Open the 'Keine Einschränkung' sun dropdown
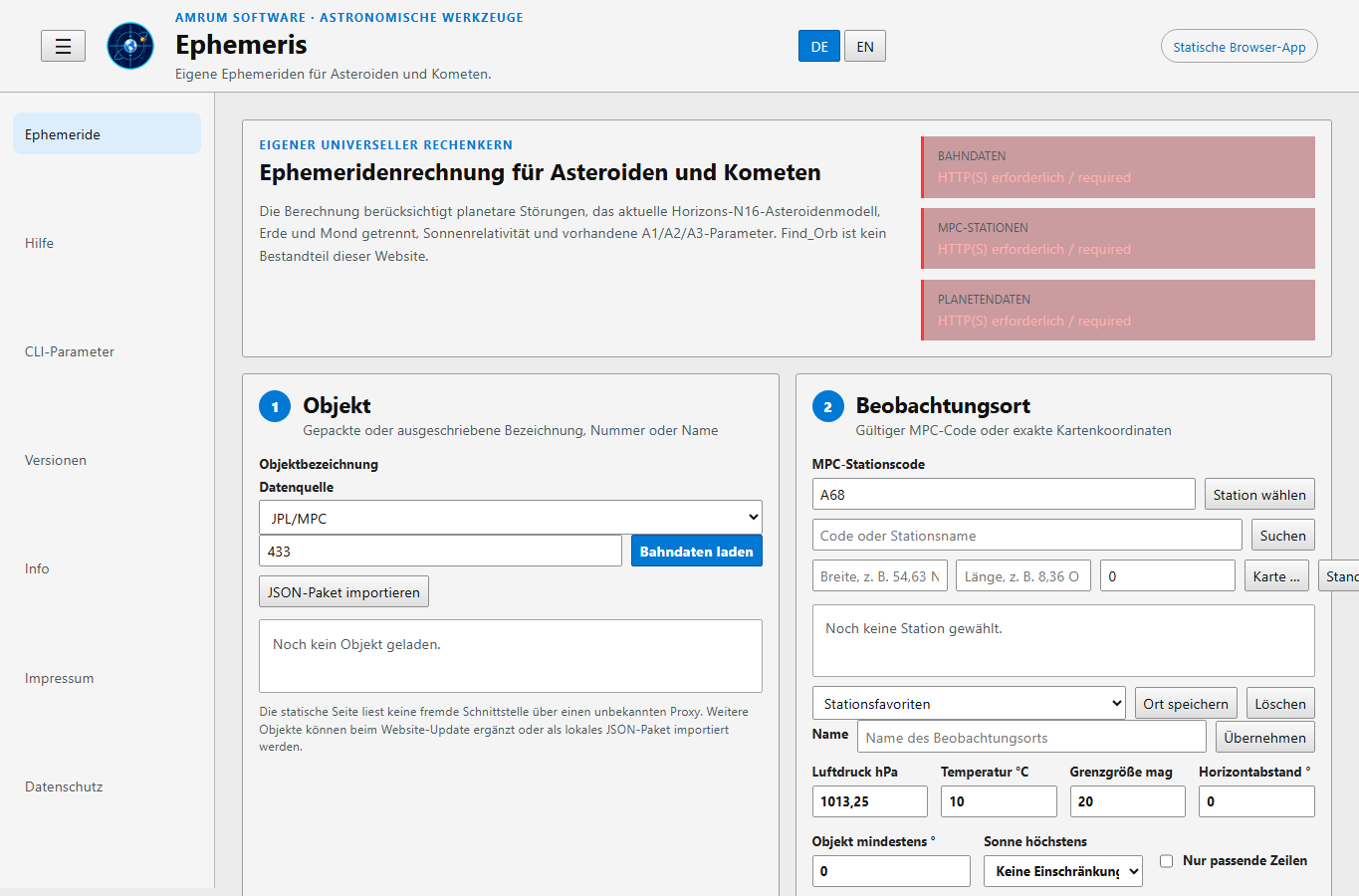This screenshot has height=896, width=1359. [1063, 871]
